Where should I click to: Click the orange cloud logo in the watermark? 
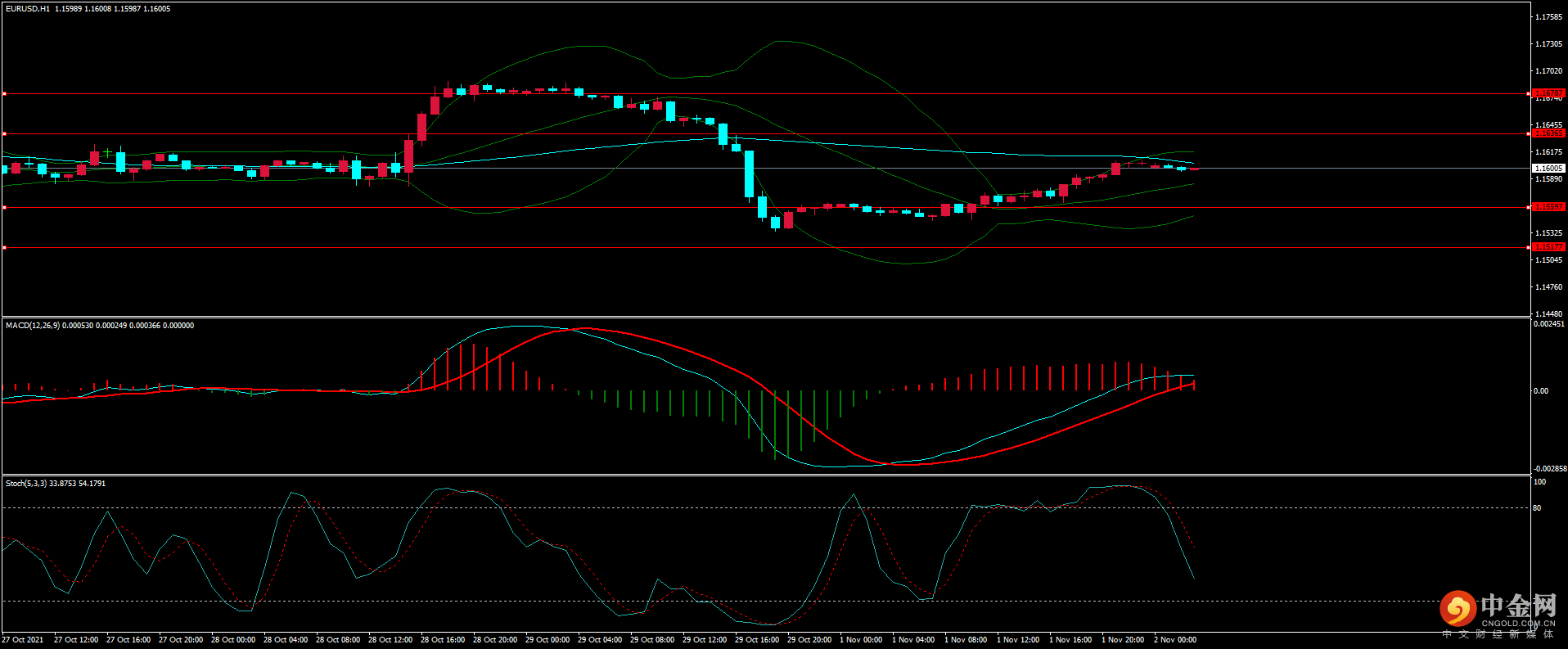click(1458, 609)
